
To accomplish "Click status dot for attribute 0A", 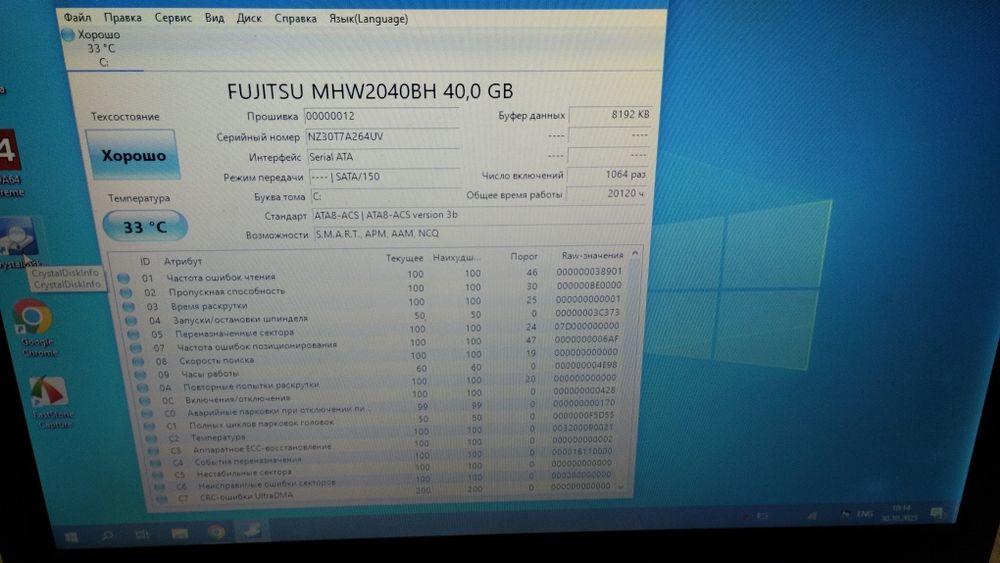I will 143,388.
